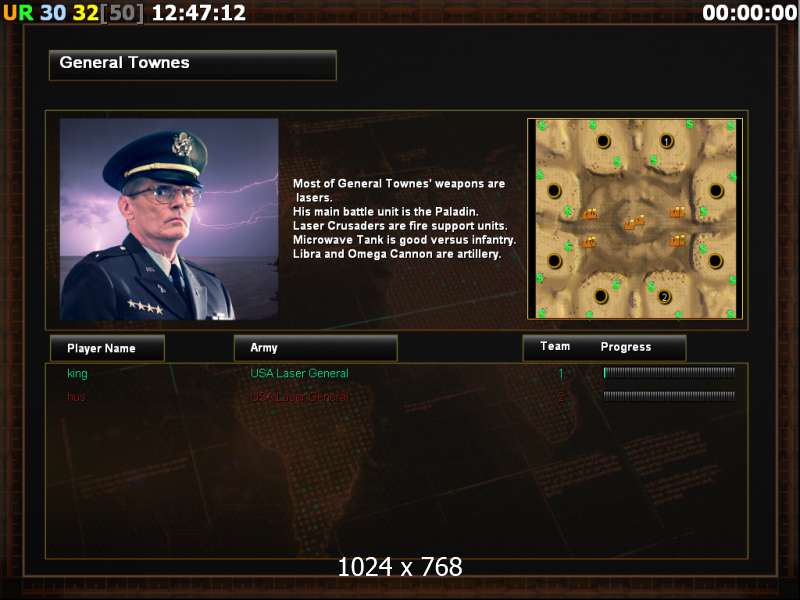This screenshot has height=600, width=800.
Task: Click the eagle badge on the general's cap
Action: [x=182, y=144]
